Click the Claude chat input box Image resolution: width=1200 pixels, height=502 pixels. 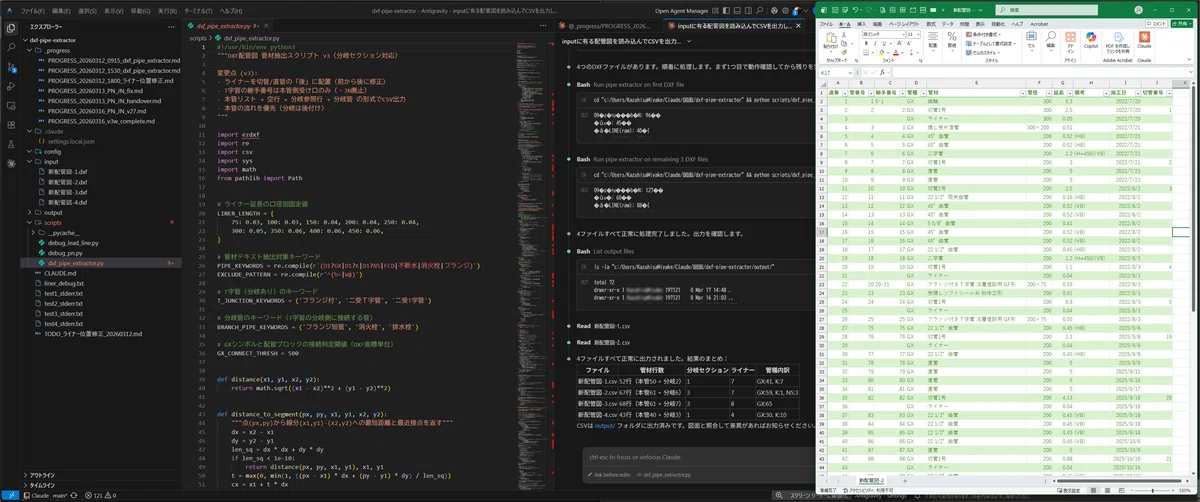tap(700, 458)
